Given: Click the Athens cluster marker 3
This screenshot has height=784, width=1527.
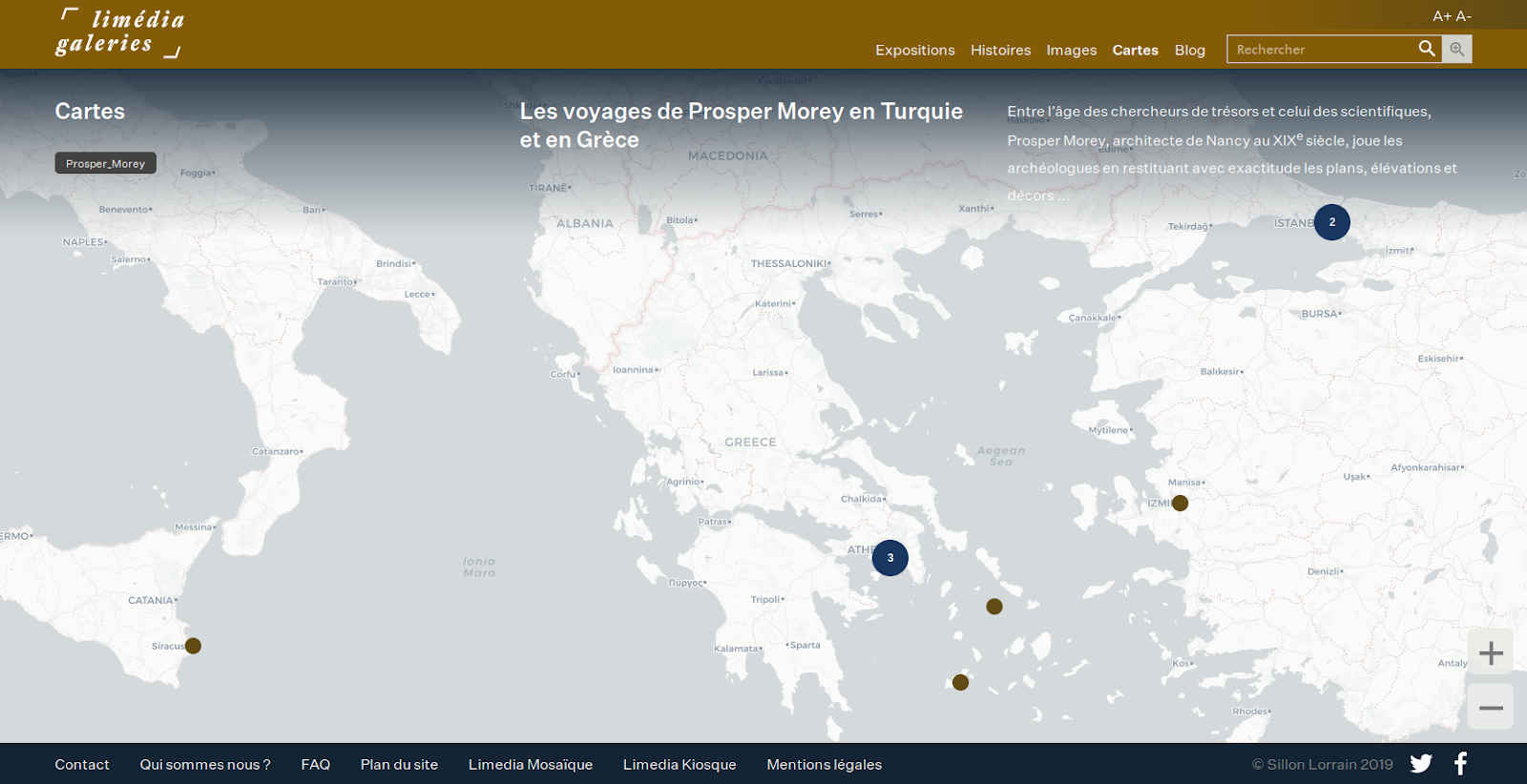Looking at the screenshot, I should click(x=889, y=558).
